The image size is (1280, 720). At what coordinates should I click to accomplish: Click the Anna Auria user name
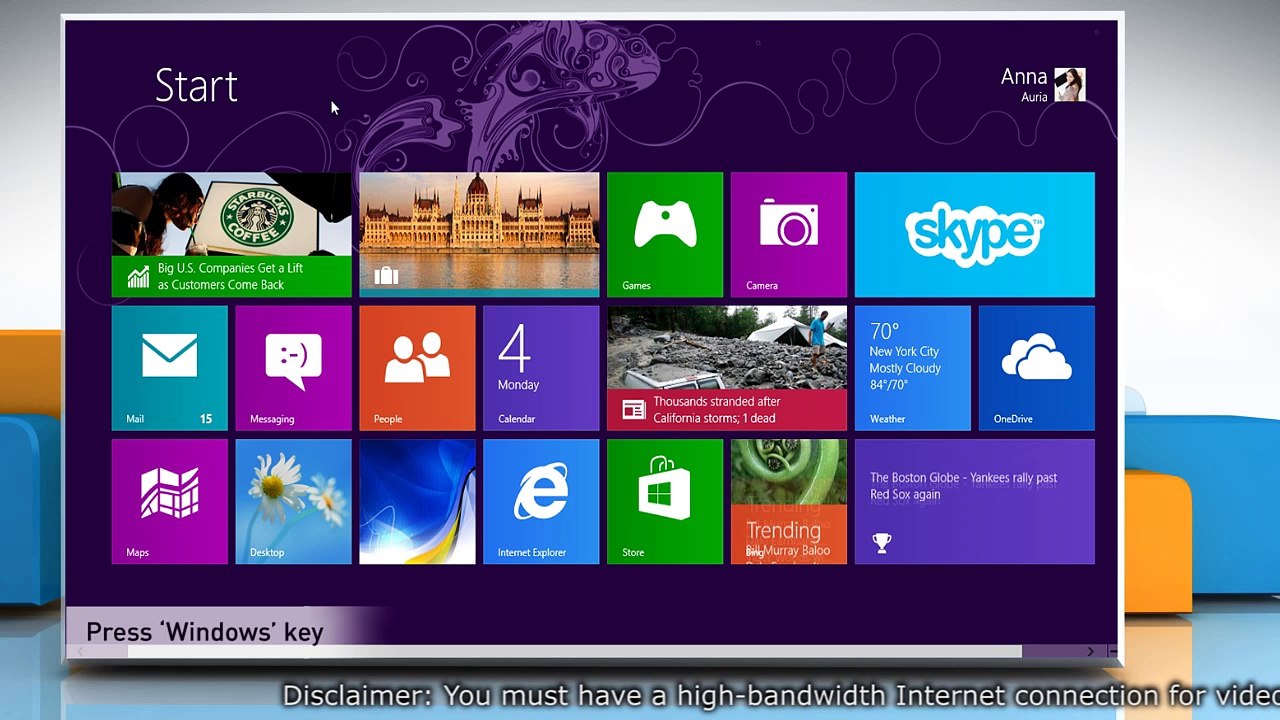pyautogui.click(x=1024, y=85)
